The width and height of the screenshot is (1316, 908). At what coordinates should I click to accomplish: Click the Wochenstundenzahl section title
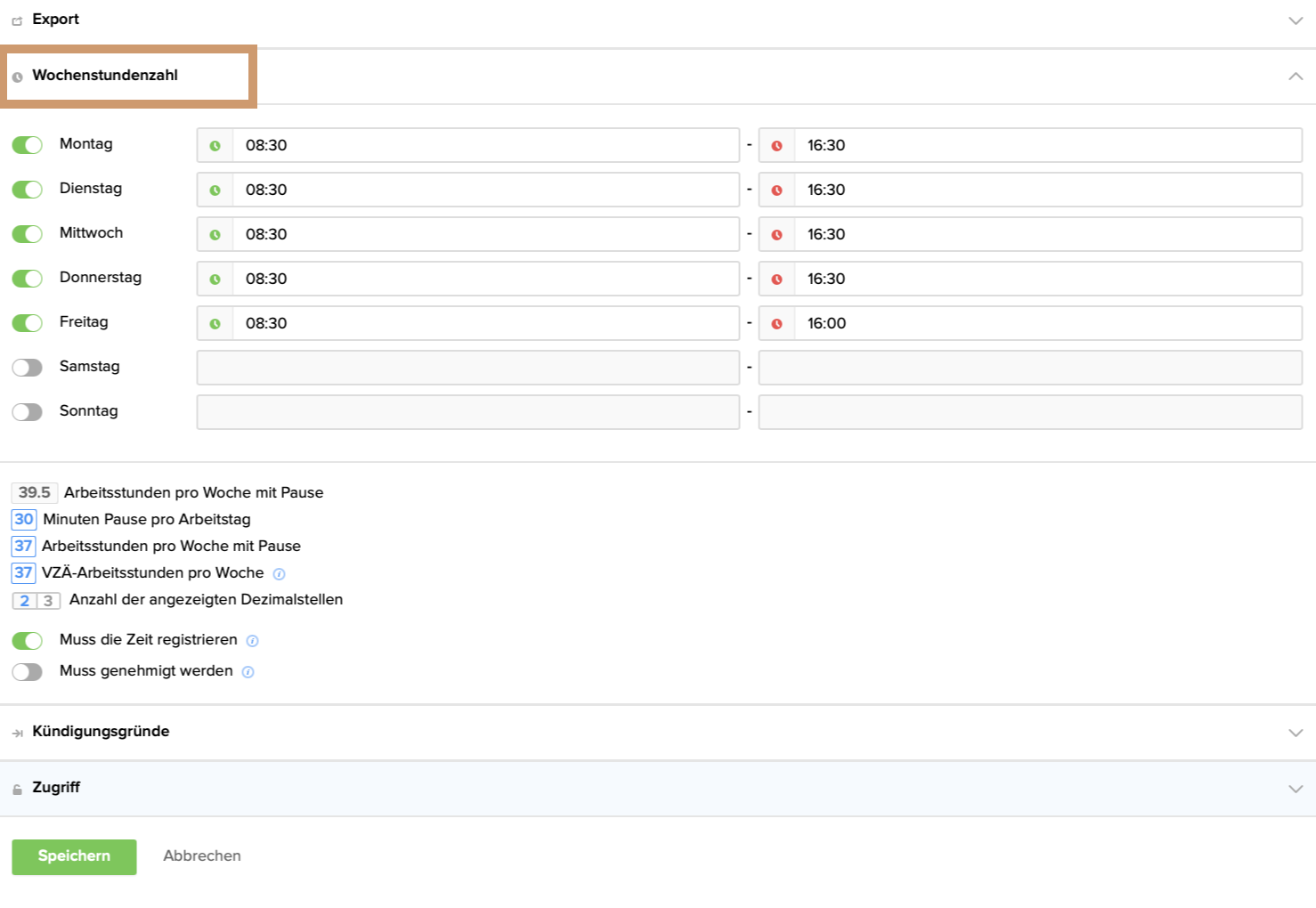105,76
